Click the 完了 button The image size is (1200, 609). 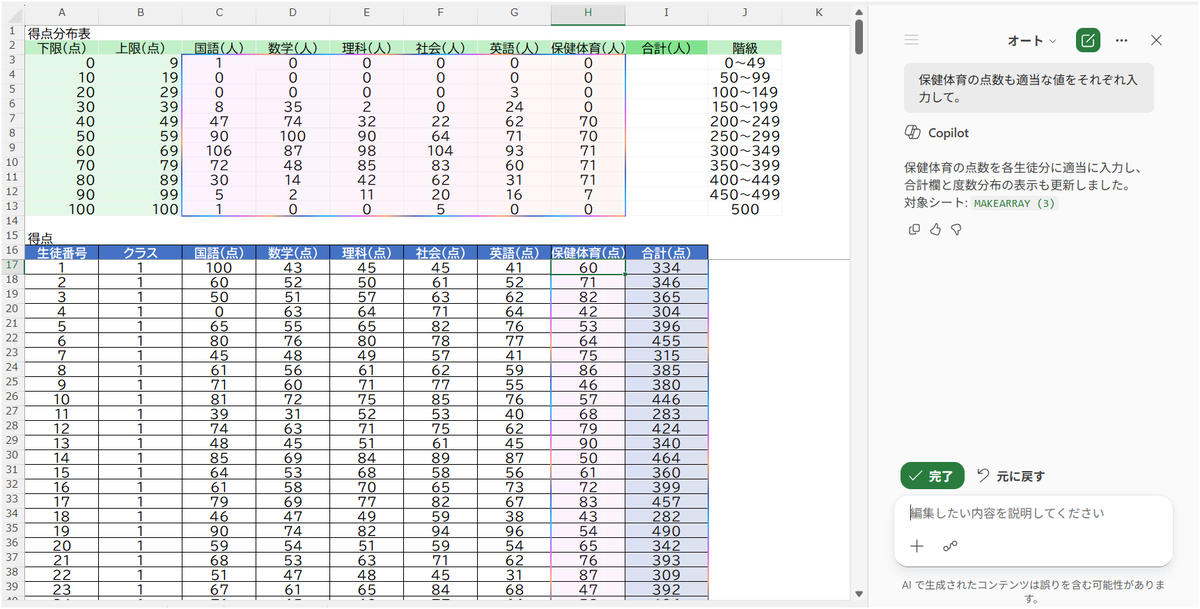[932, 476]
